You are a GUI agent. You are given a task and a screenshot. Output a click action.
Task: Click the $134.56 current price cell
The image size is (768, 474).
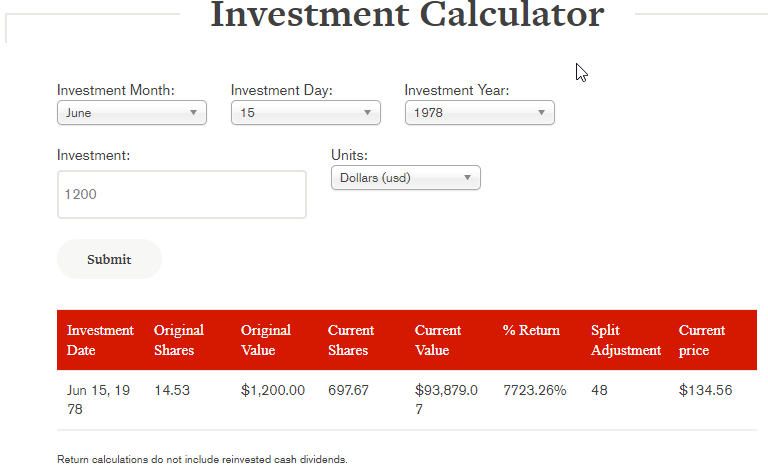705,391
